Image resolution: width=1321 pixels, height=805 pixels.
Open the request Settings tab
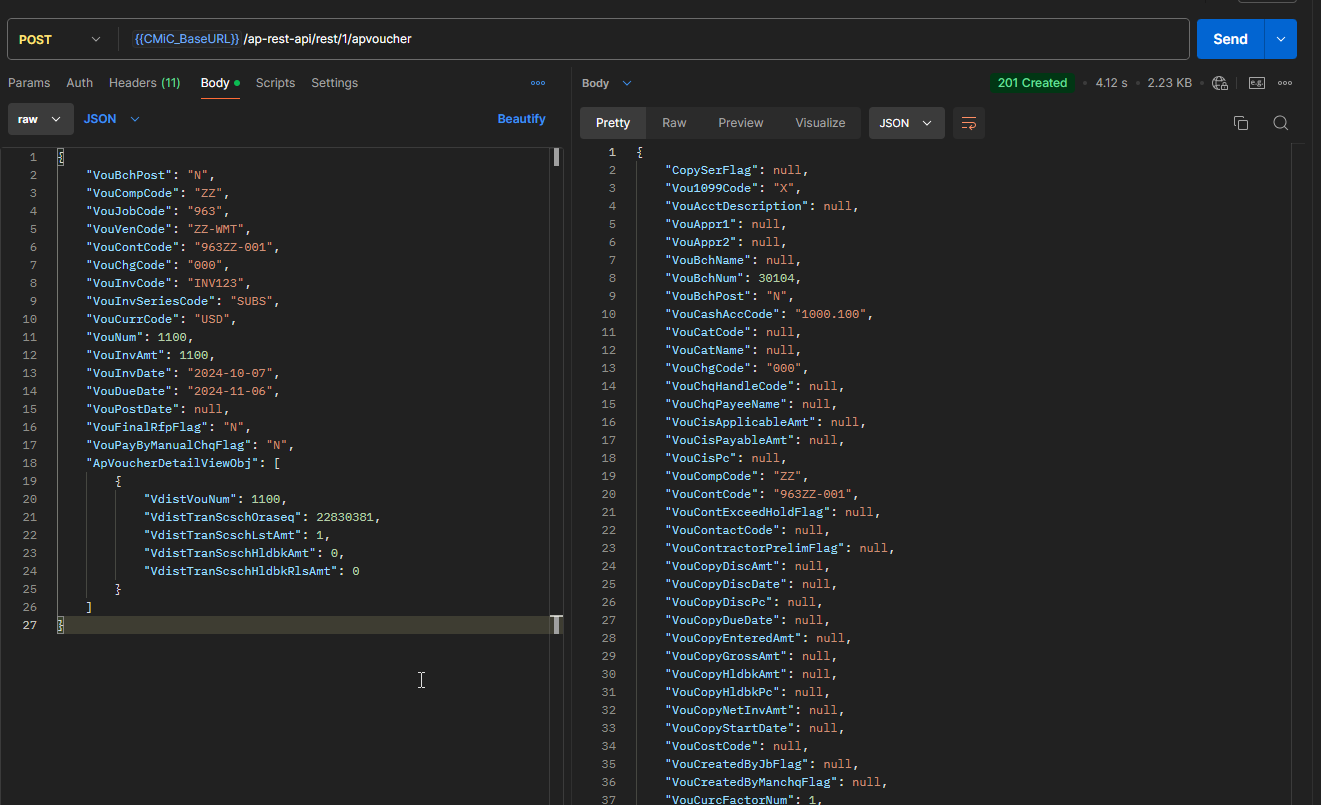334,83
